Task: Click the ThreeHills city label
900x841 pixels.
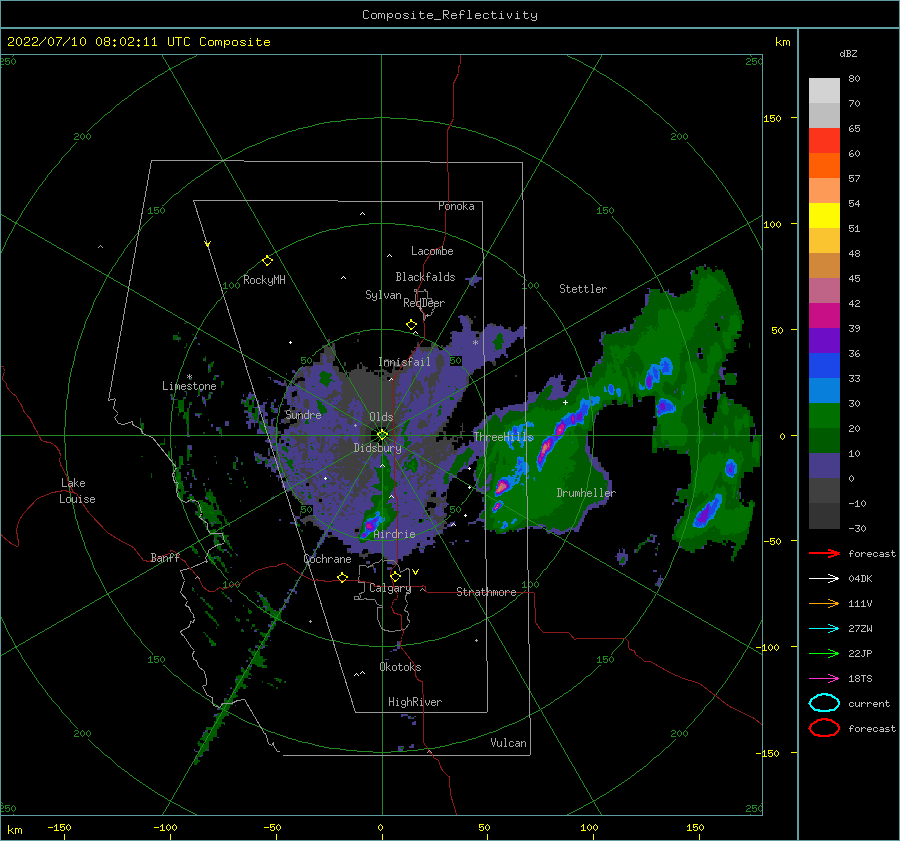Action: (x=503, y=437)
